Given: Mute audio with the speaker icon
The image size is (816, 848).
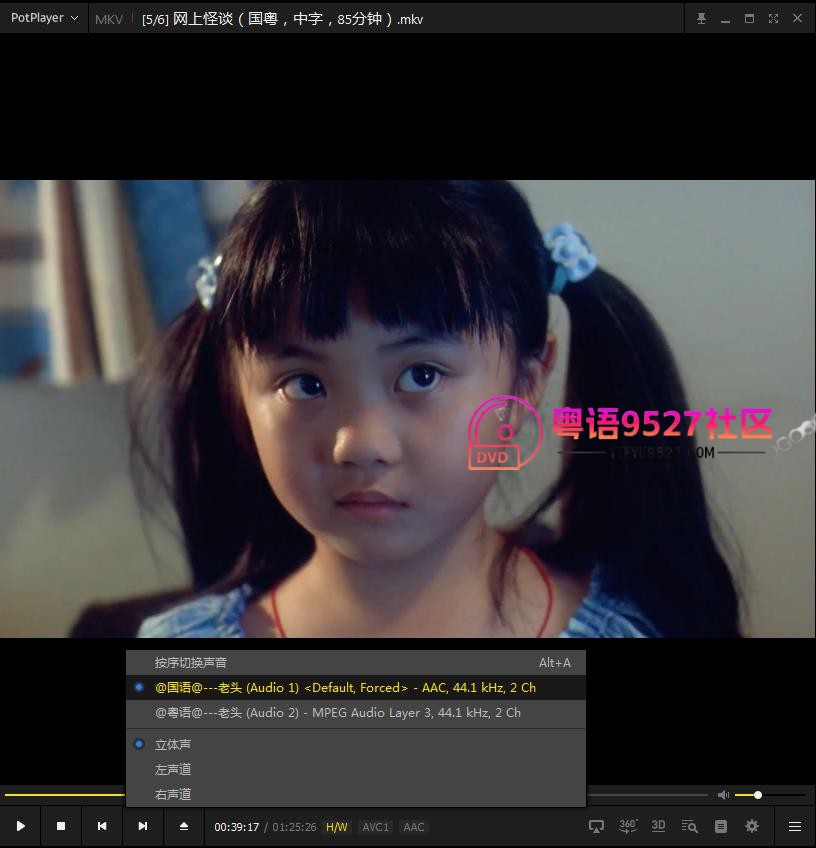Looking at the screenshot, I should coord(723,794).
